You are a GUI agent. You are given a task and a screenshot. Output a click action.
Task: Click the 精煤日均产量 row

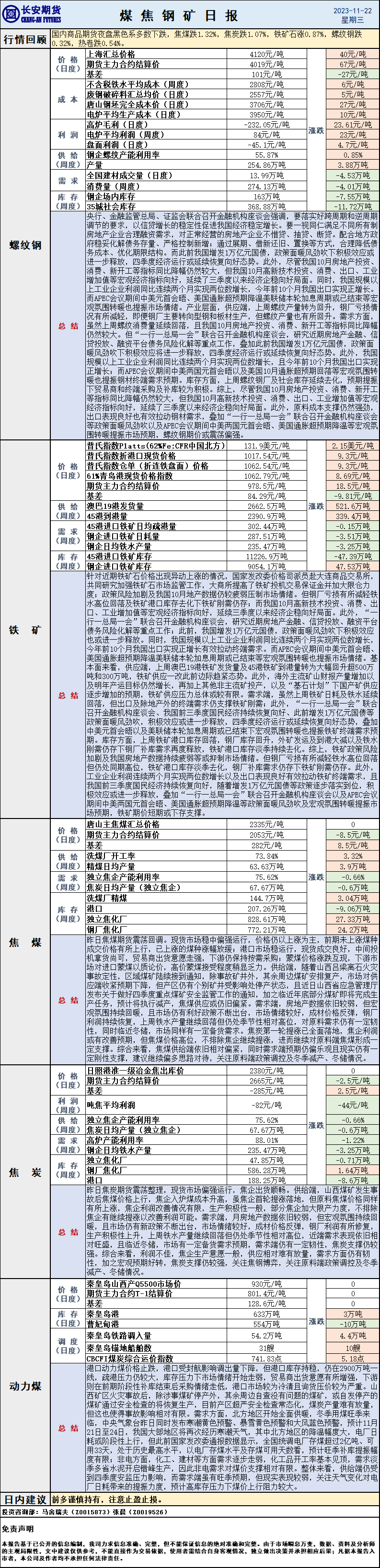pos(111,866)
